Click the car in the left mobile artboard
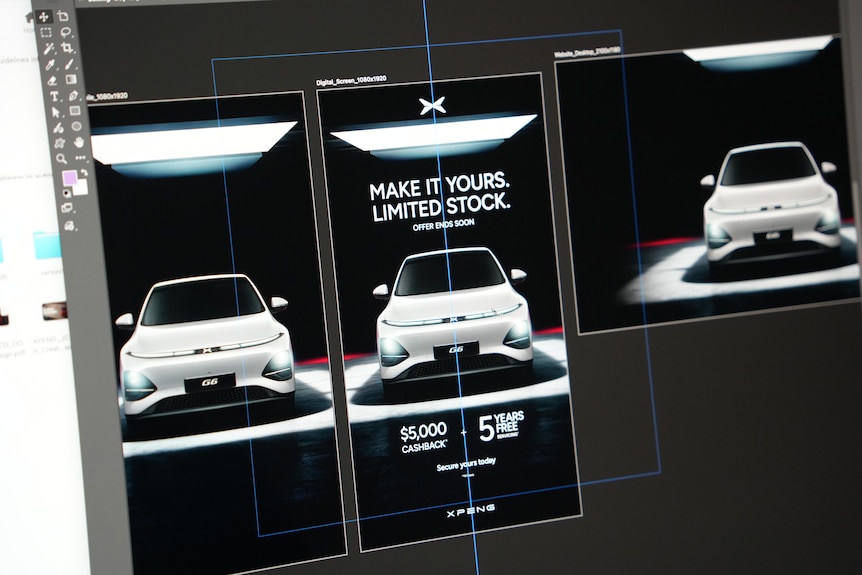 205,346
